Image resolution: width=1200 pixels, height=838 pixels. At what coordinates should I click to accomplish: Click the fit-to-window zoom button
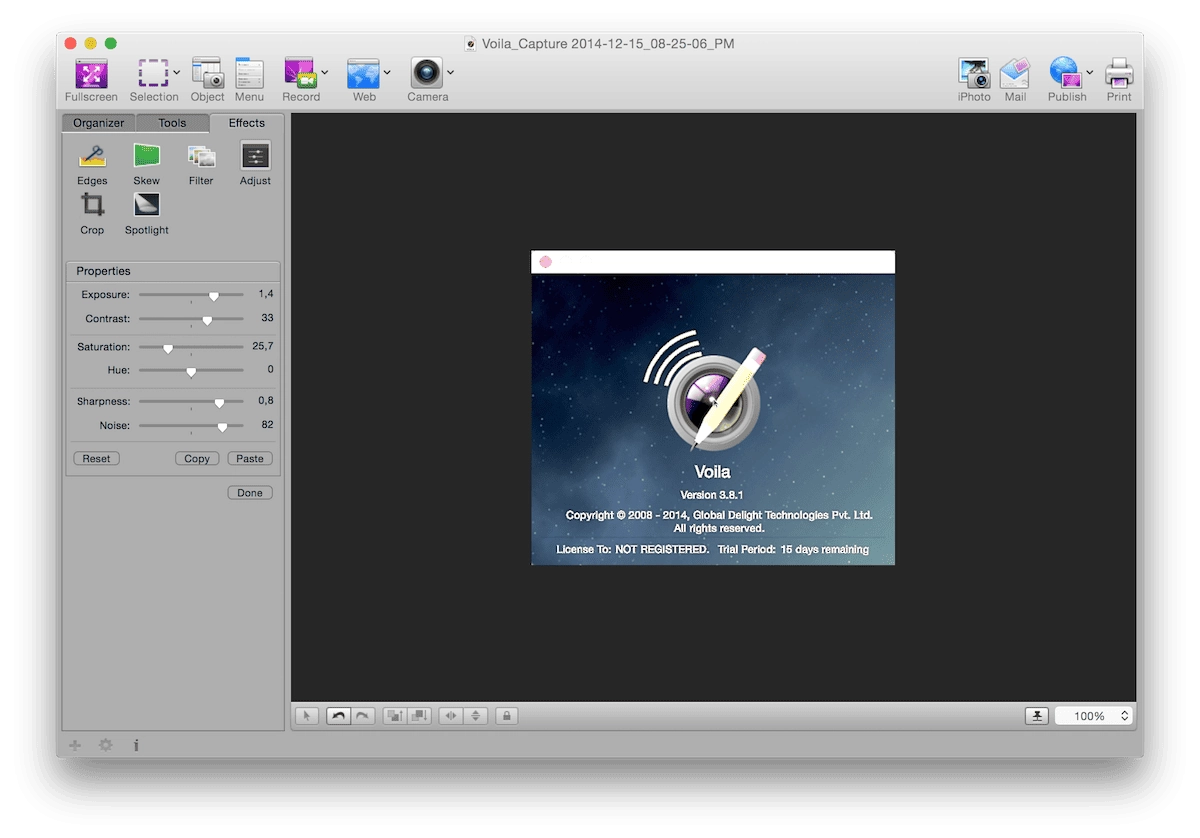(1037, 715)
